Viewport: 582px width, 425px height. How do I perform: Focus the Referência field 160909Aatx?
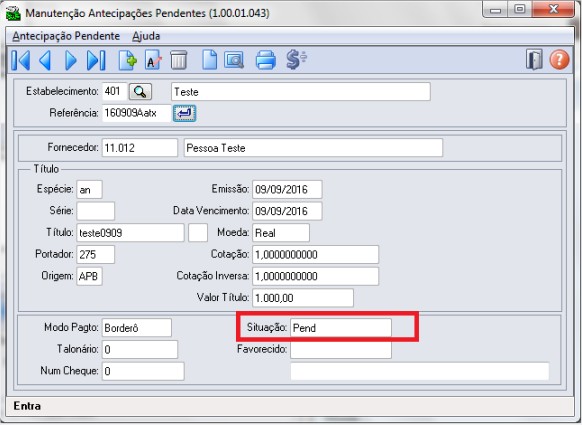[136, 113]
